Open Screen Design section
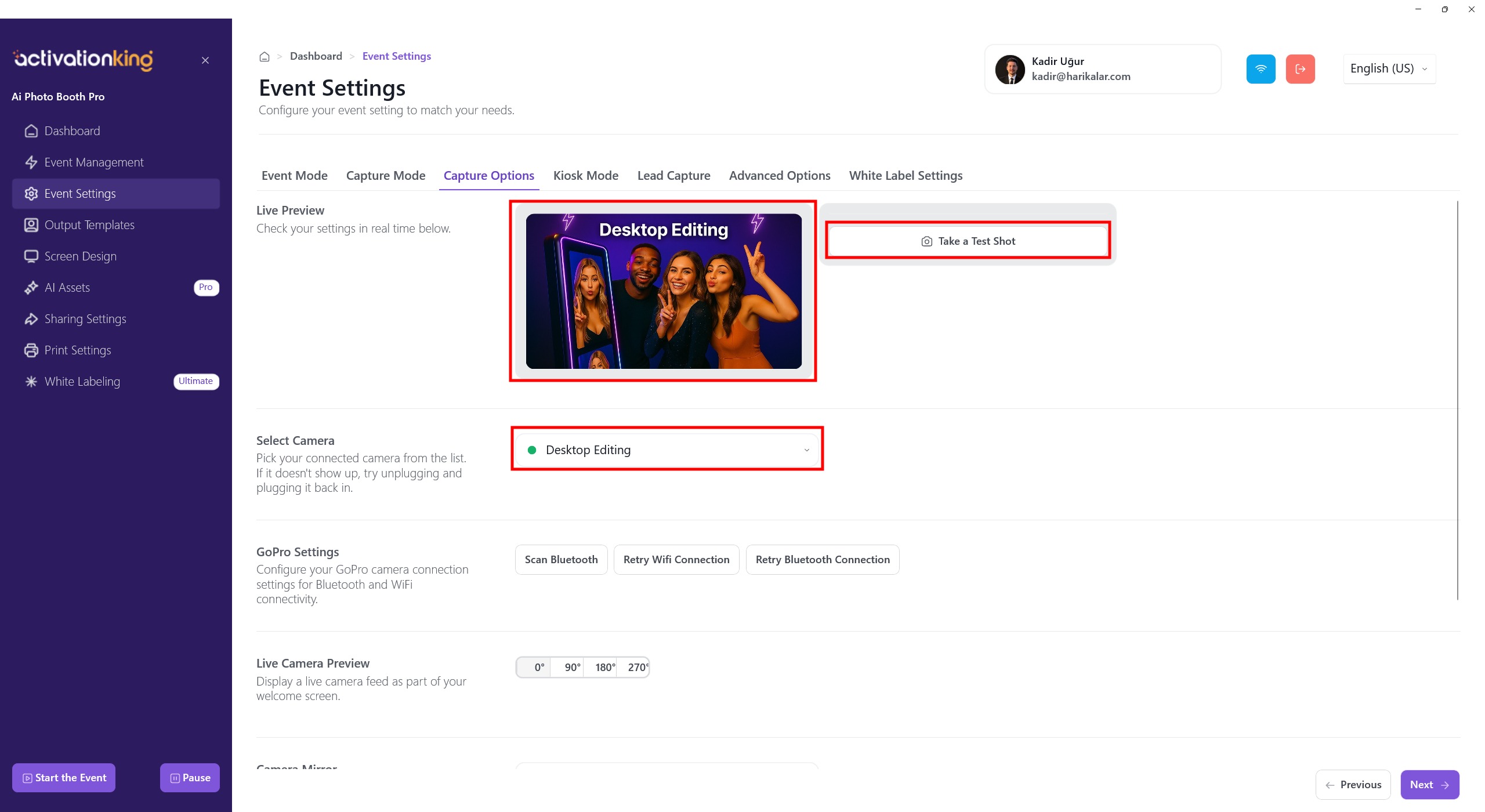Image resolution: width=1485 pixels, height=812 pixels. pyautogui.click(x=80, y=256)
